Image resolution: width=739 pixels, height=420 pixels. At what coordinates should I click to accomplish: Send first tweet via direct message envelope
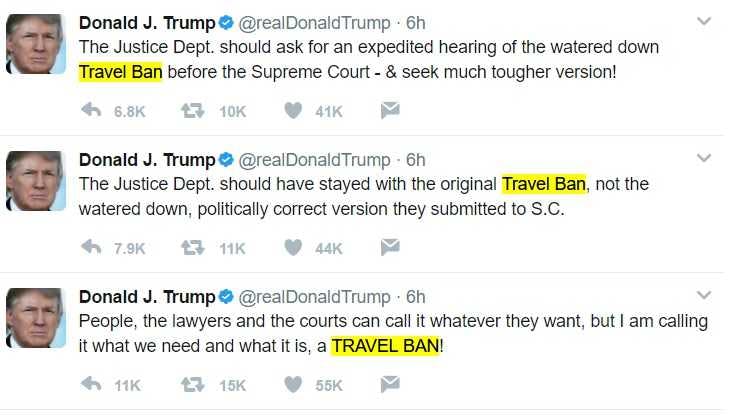pos(390,110)
